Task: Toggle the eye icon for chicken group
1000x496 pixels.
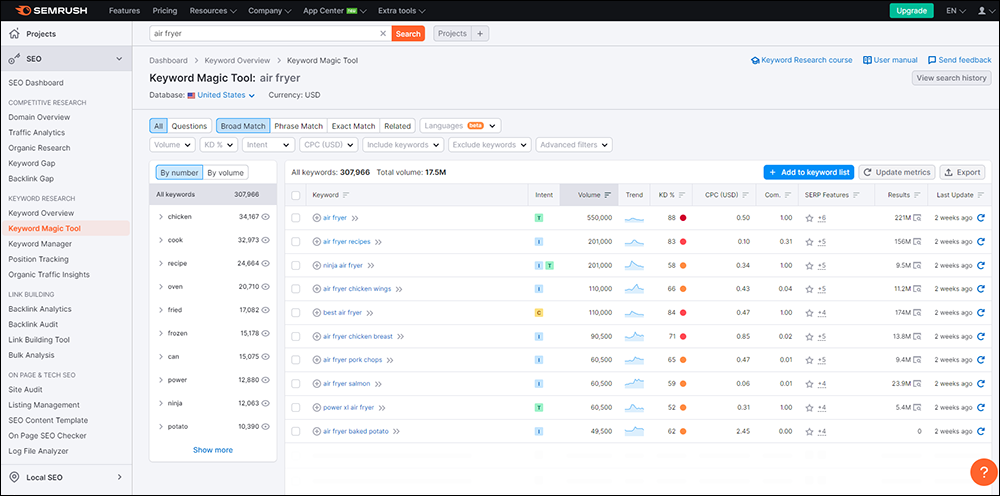Action: coord(265,217)
